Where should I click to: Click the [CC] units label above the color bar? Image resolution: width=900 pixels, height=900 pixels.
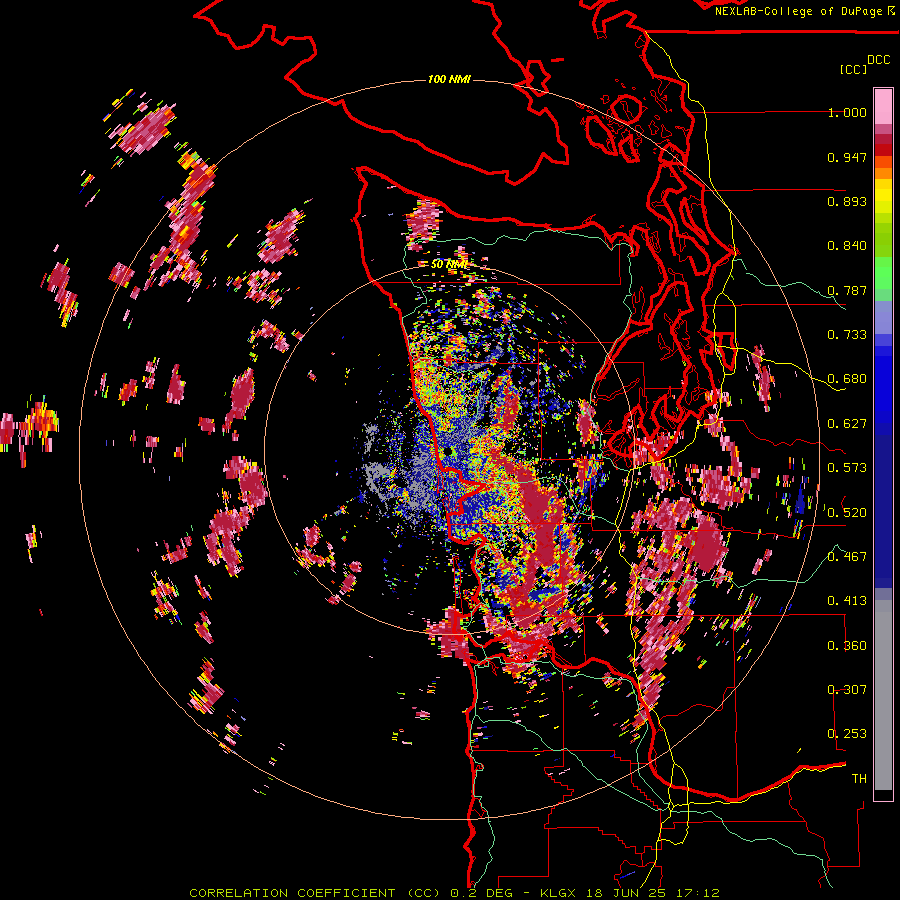click(853, 69)
